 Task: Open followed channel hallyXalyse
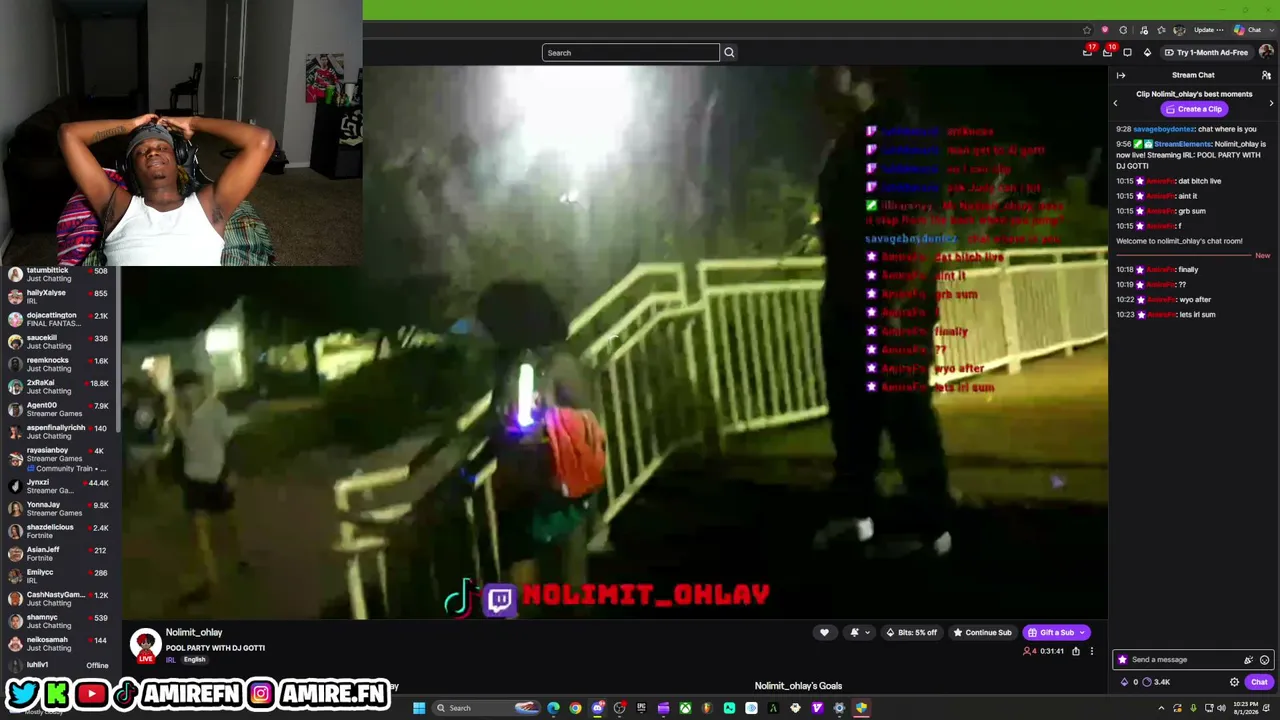click(x=60, y=296)
